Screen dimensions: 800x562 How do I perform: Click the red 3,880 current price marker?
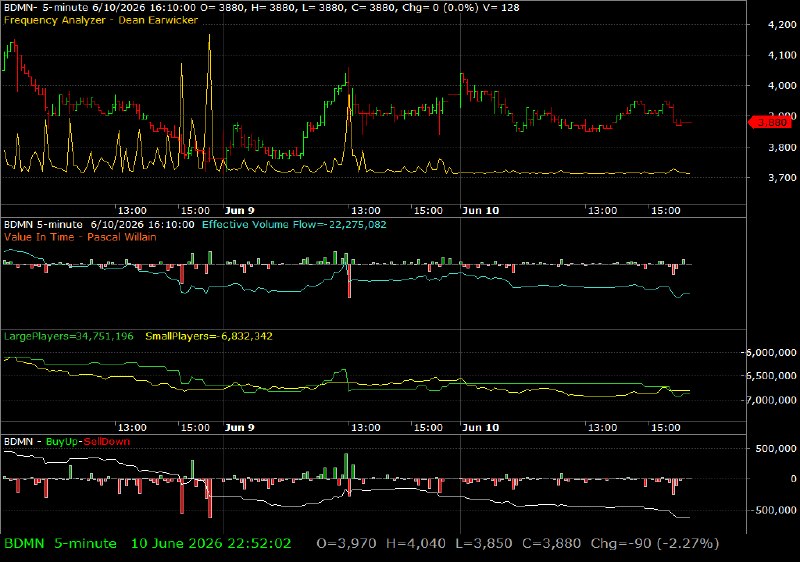[771, 122]
